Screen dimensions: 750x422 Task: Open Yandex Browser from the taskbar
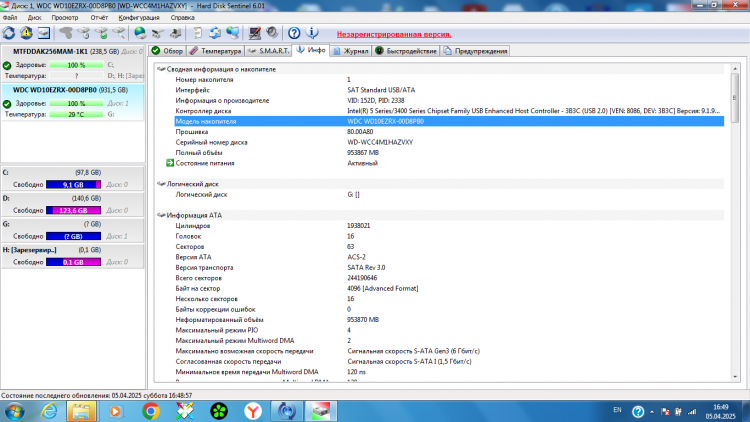253,411
